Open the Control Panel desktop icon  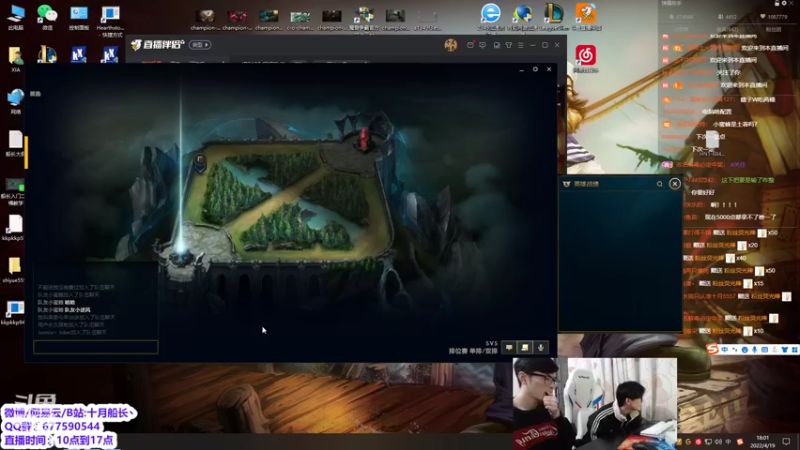[79, 17]
